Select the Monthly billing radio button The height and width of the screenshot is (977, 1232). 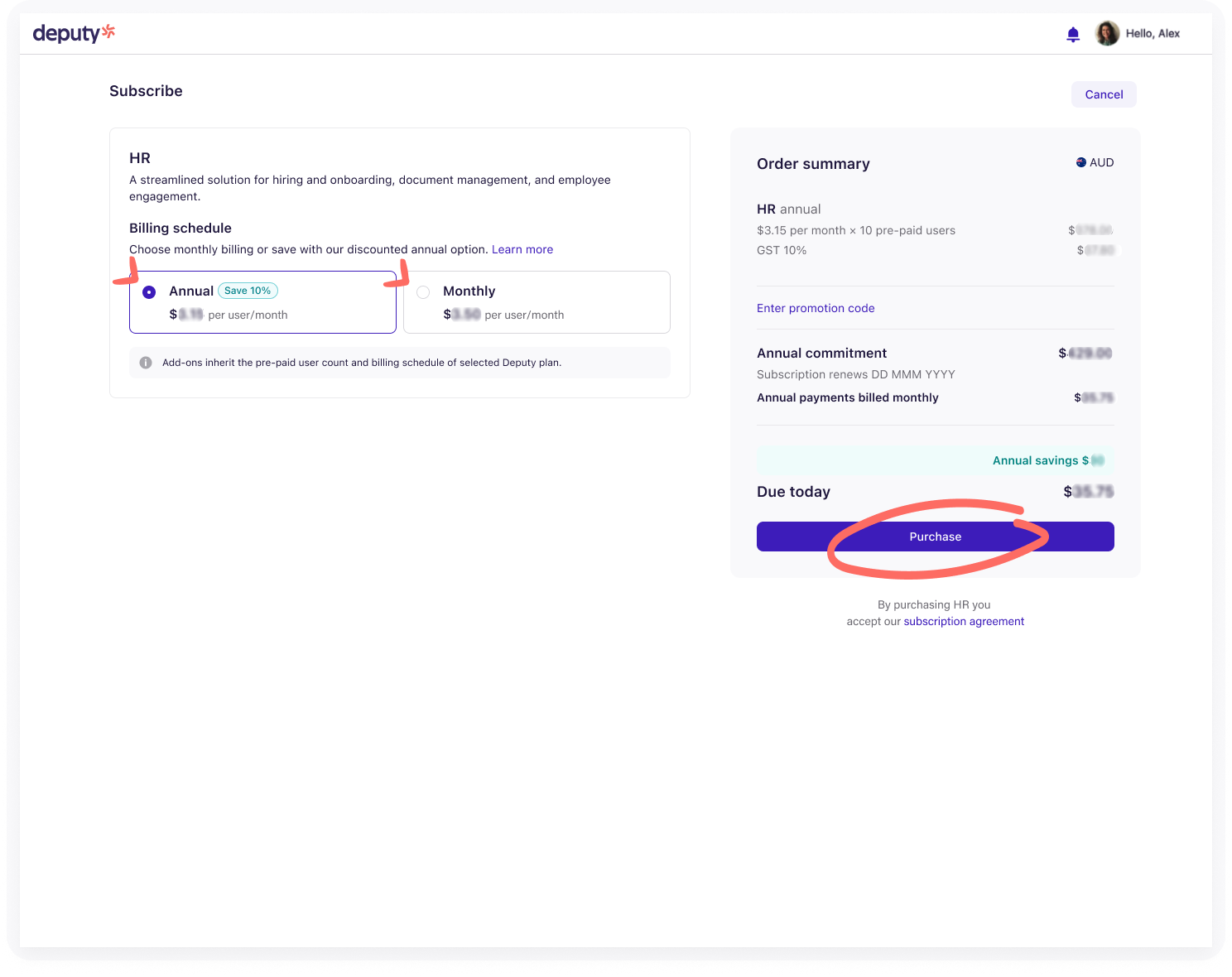pyautogui.click(x=423, y=292)
